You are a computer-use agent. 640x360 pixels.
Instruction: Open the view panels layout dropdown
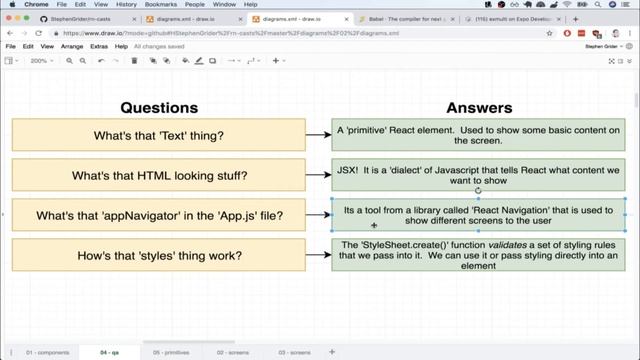11,61
